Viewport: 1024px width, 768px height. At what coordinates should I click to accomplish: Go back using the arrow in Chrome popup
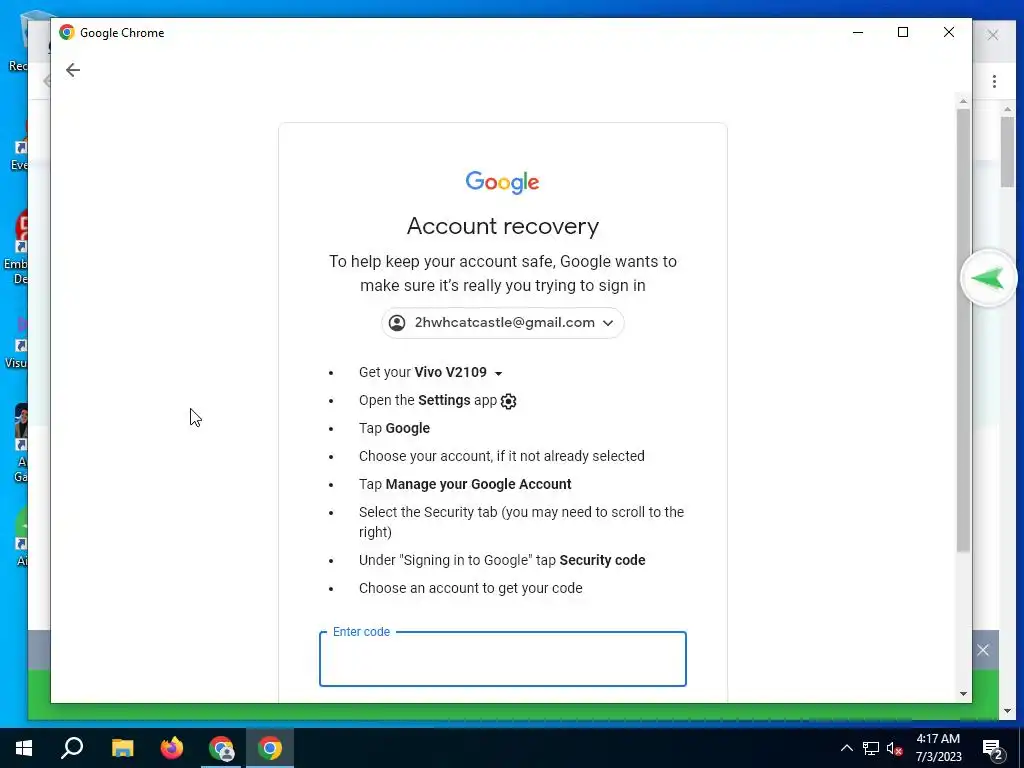[x=72, y=70]
